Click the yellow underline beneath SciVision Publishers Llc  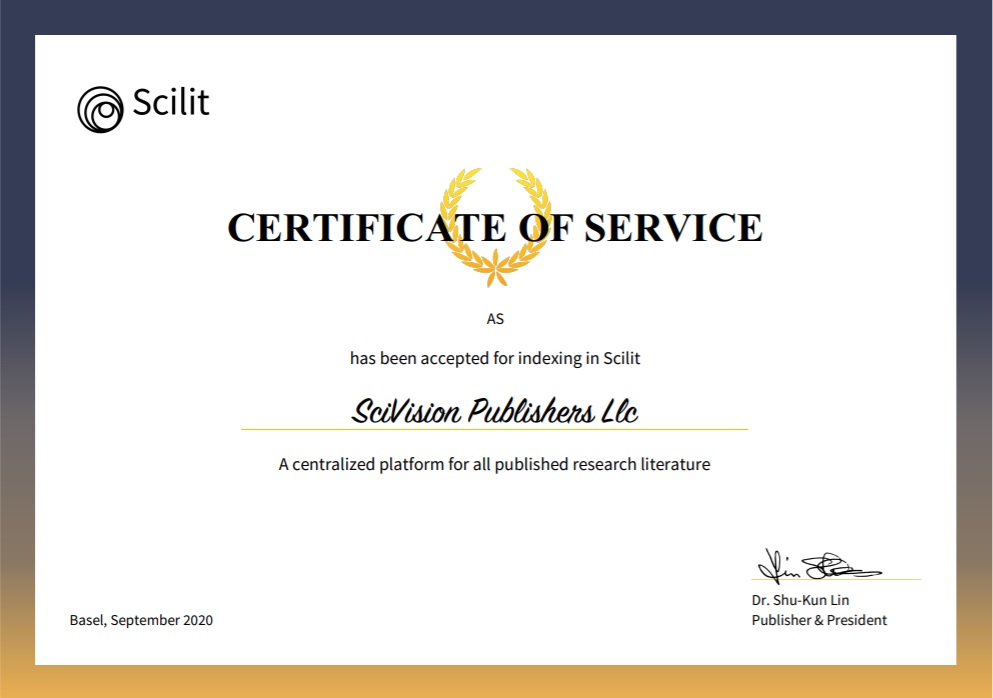pos(494,429)
